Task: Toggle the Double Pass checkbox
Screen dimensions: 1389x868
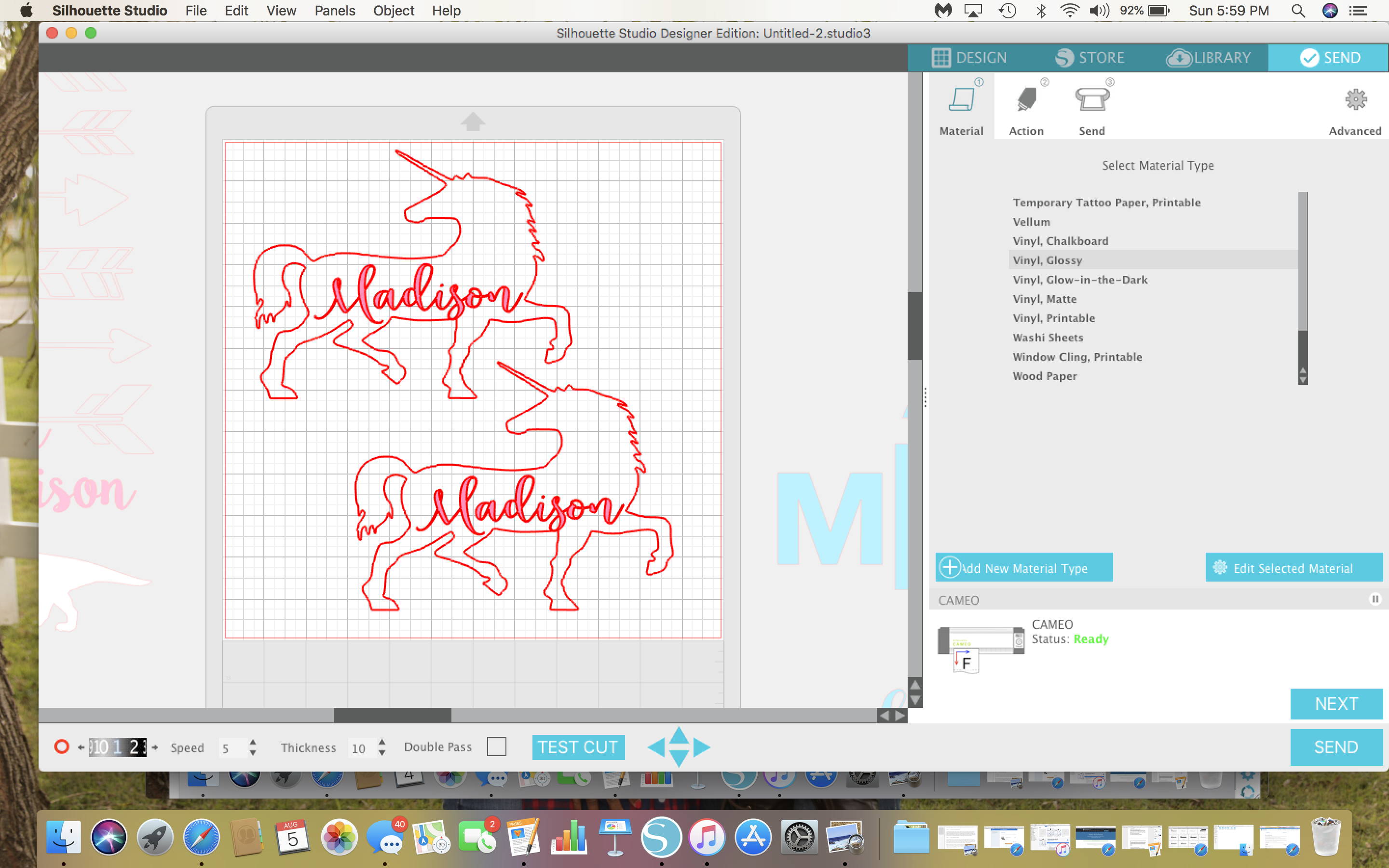Action: click(496, 746)
